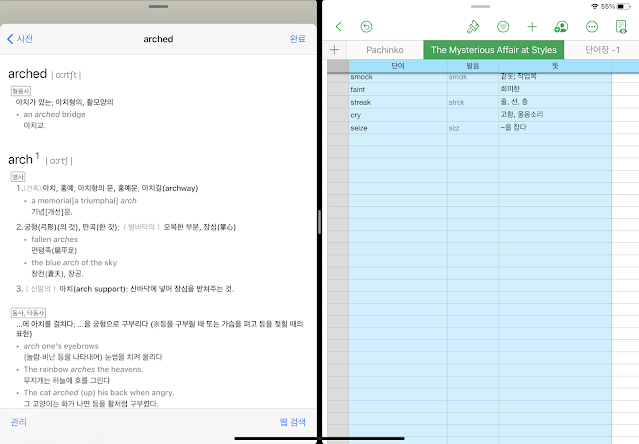Go back from the Numbers spreadsheet
Viewport: 639px width, 444px height.
339,27
